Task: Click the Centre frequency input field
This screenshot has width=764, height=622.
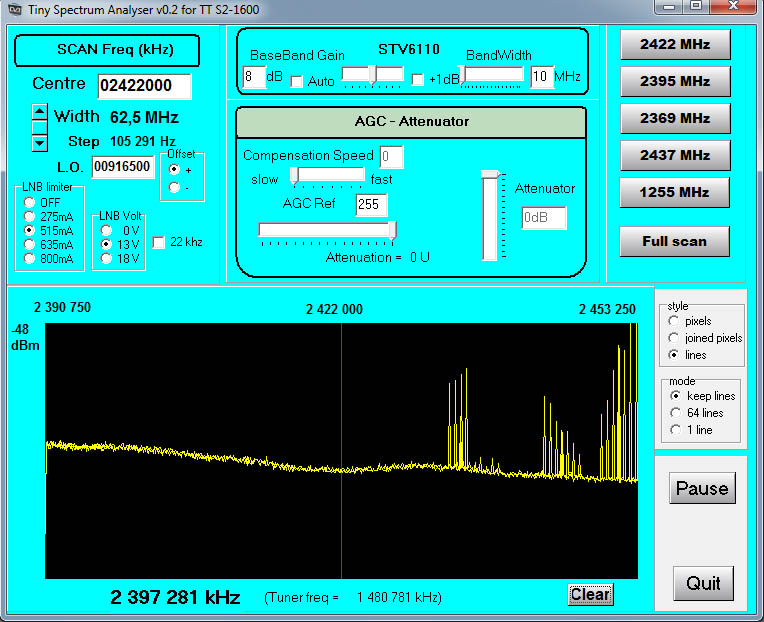Action: (x=144, y=86)
